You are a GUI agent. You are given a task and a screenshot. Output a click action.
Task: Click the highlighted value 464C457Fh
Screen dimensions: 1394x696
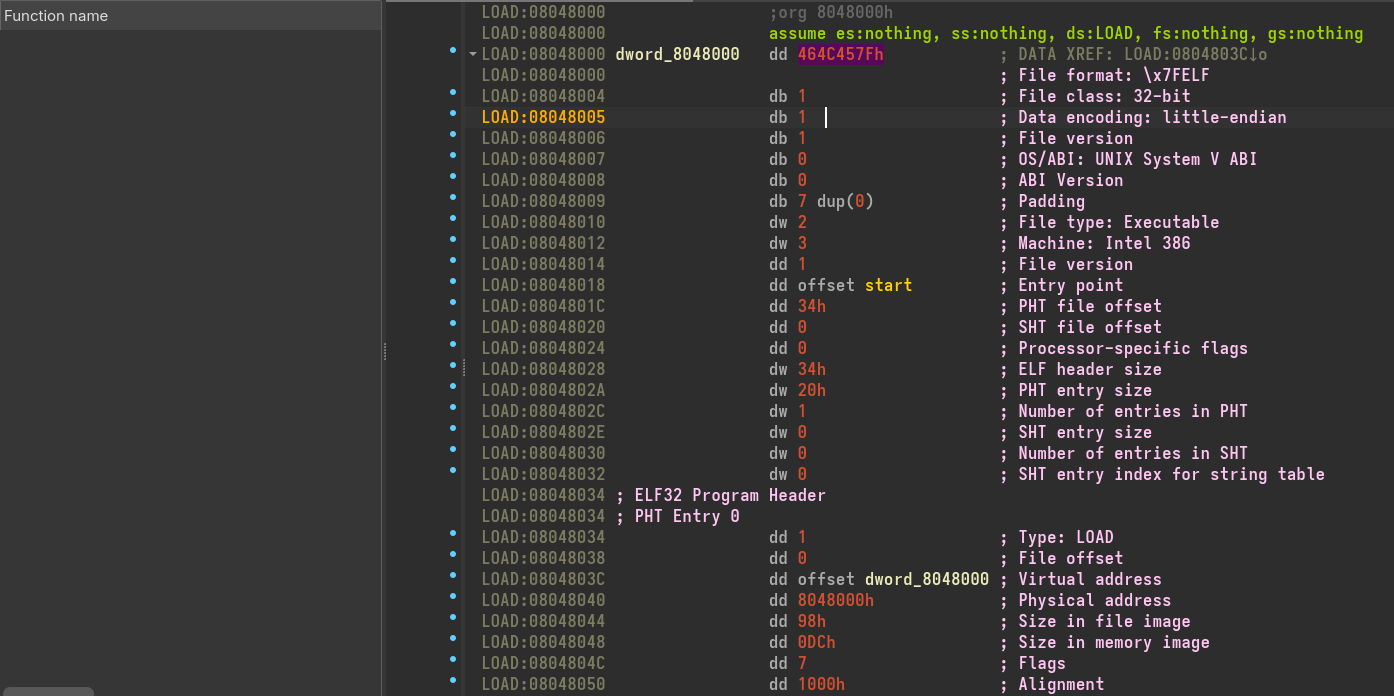(x=840, y=54)
